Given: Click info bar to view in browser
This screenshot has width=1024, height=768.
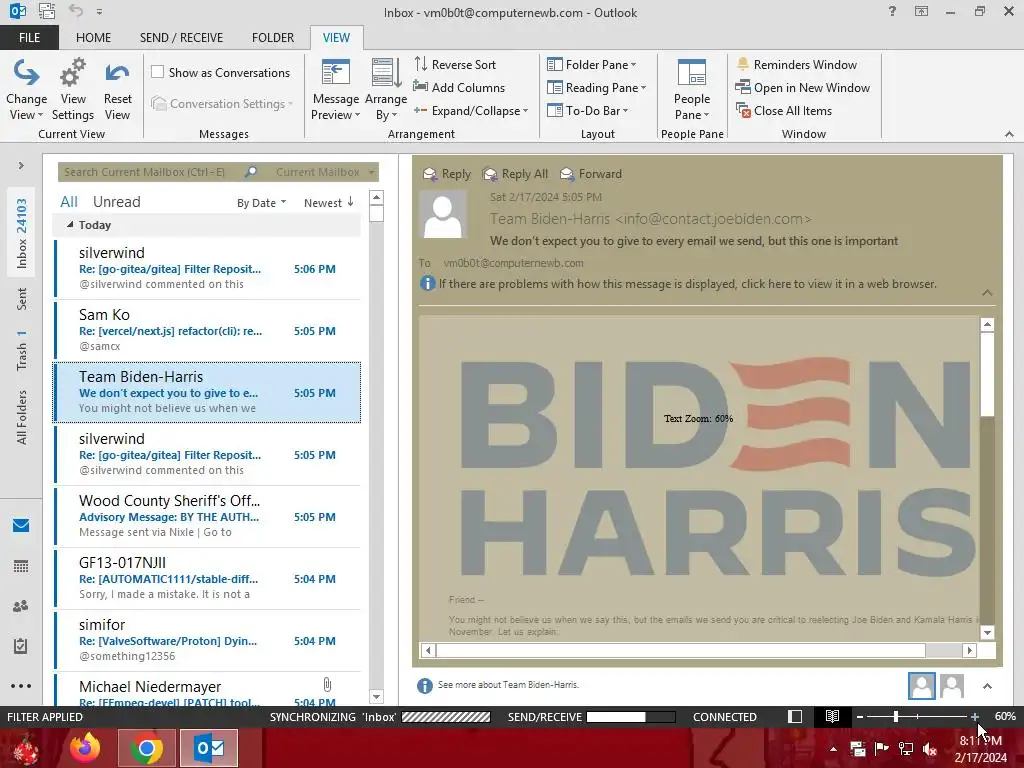Looking at the screenshot, I should click(x=678, y=284).
